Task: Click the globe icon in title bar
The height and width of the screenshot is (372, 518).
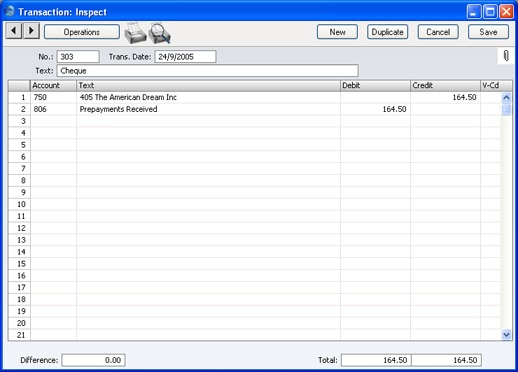Action: point(10,11)
